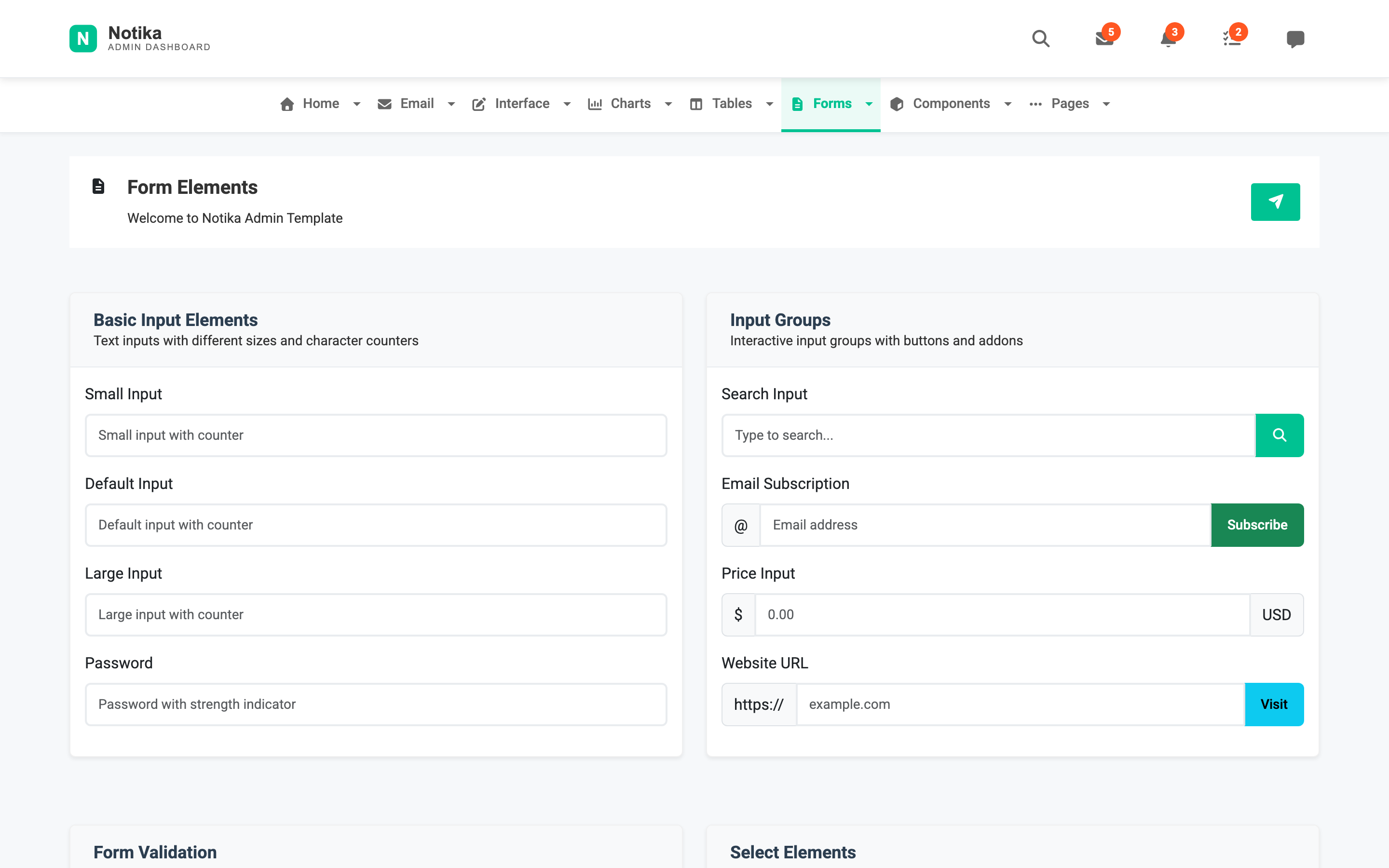Image resolution: width=1389 pixels, height=868 pixels.
Task: Click the USD currency addon
Action: click(1277, 615)
